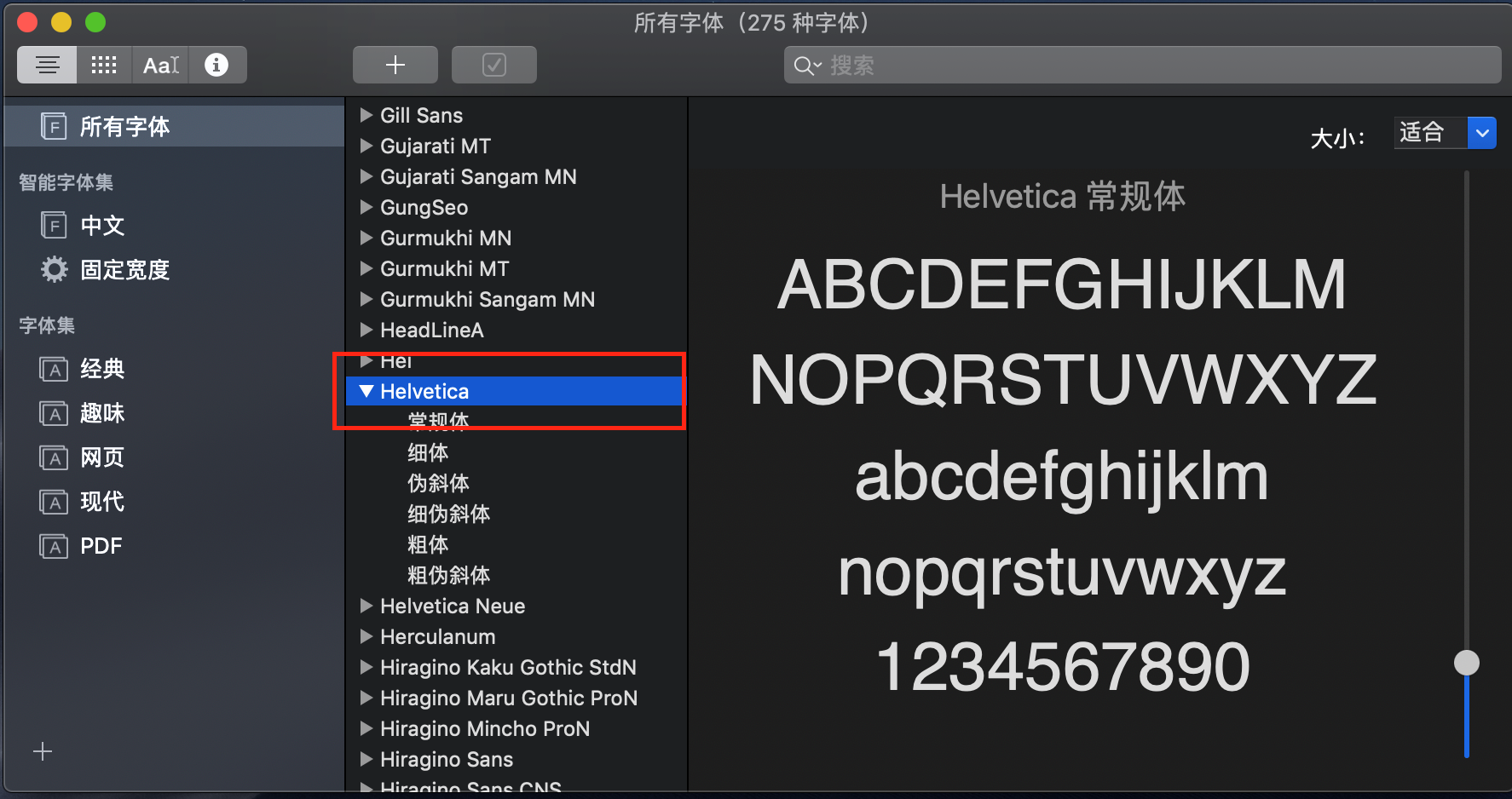Viewport: 1512px width, 799px height.
Task: Click collection icon next to PDF
Action: 54,546
